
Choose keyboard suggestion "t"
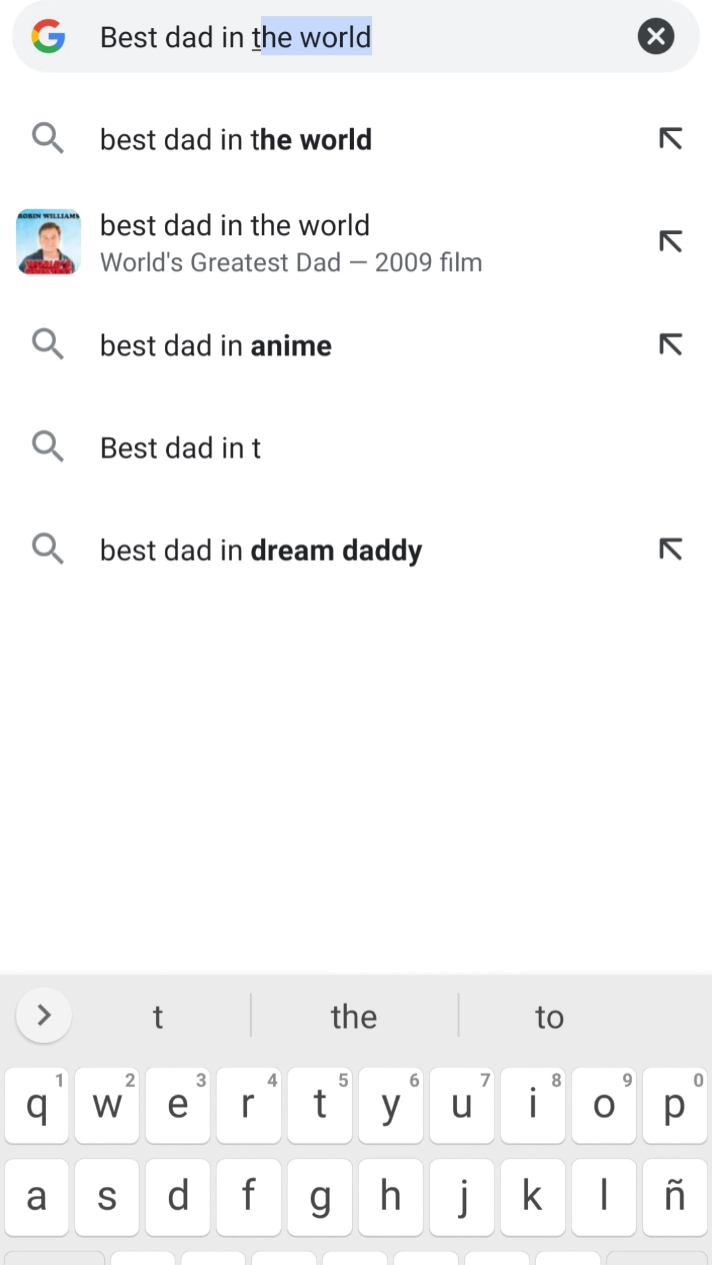[157, 1017]
